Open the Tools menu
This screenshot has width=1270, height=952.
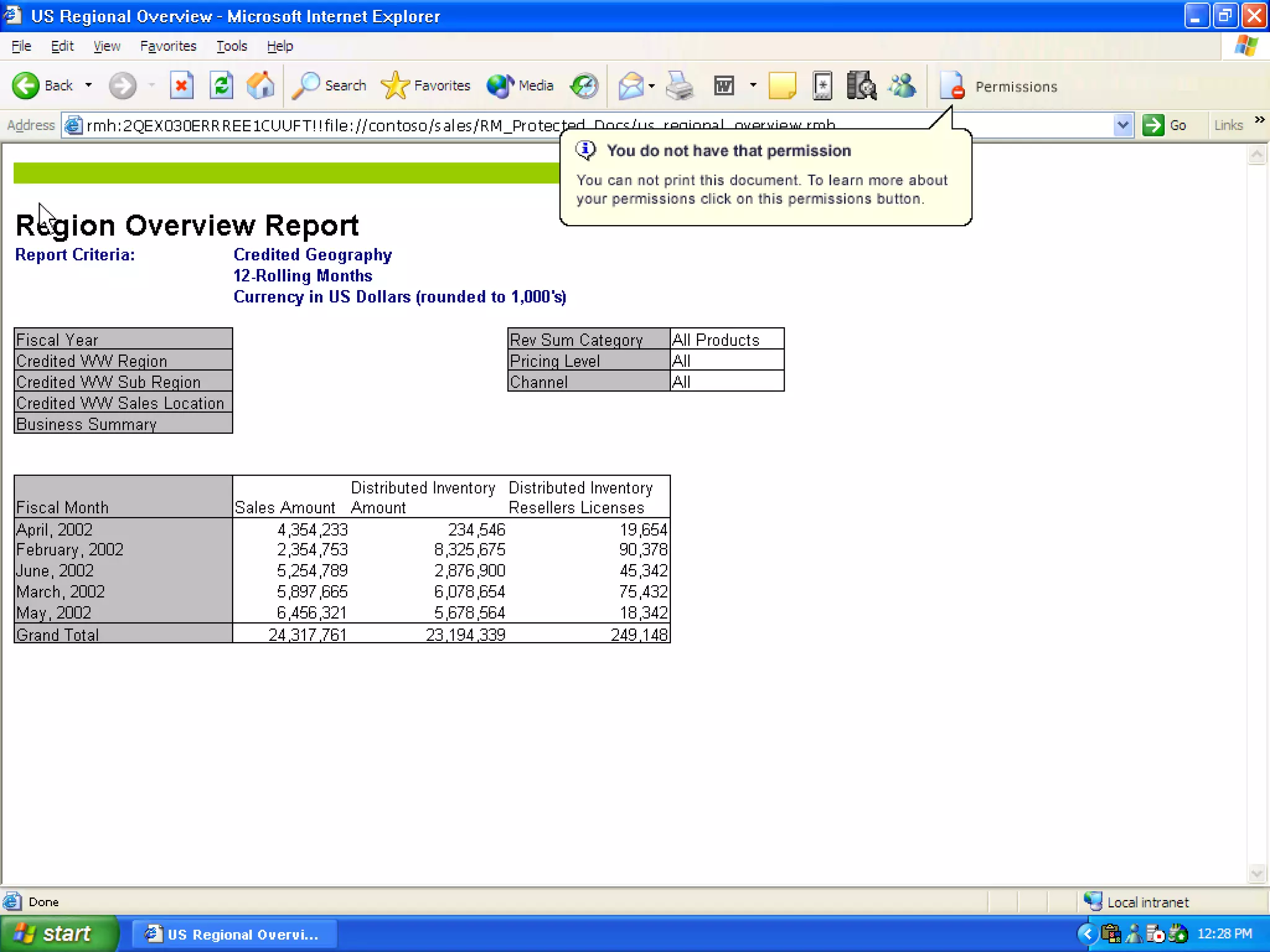pos(231,46)
